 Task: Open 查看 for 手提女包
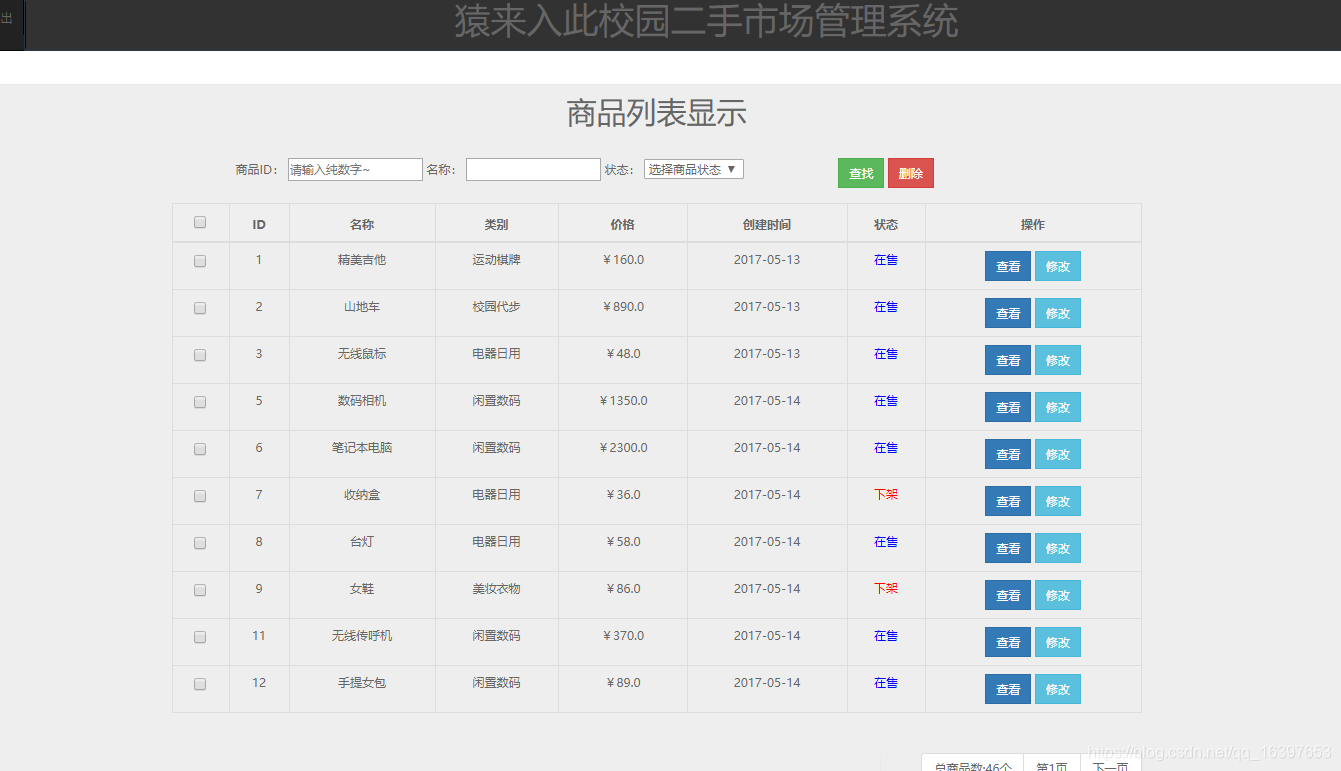point(1008,689)
